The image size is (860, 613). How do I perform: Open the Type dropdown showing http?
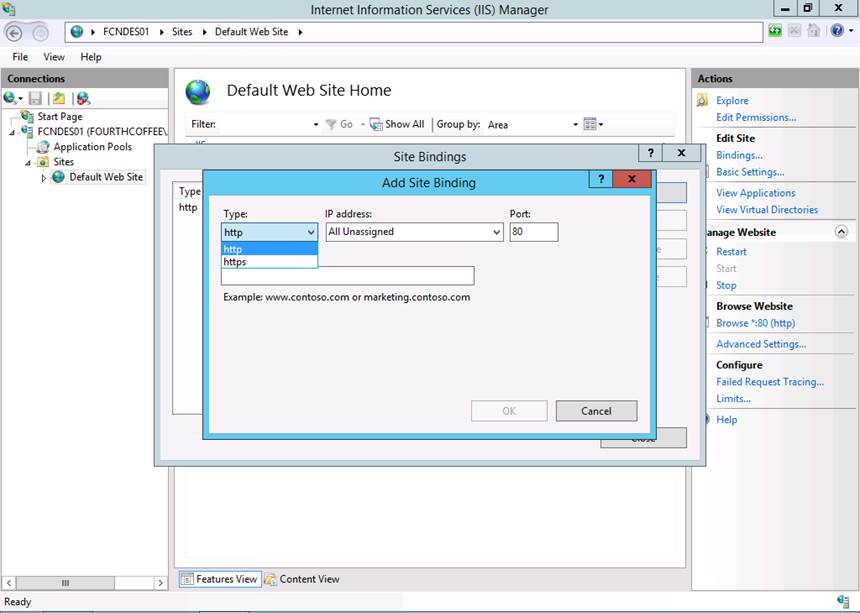(269, 232)
